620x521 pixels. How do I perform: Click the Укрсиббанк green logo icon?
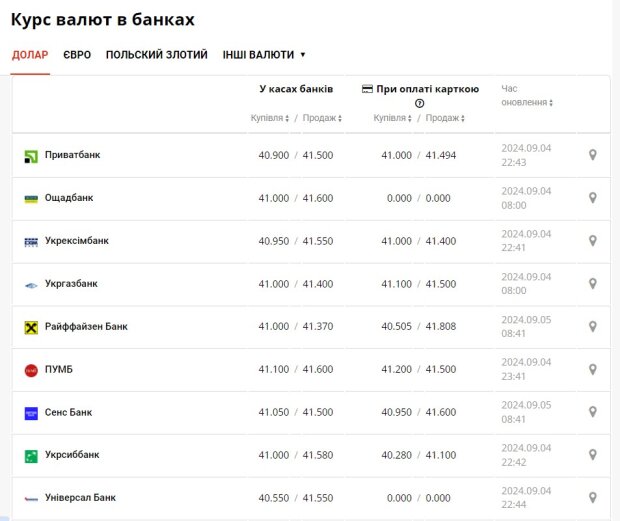coord(31,456)
